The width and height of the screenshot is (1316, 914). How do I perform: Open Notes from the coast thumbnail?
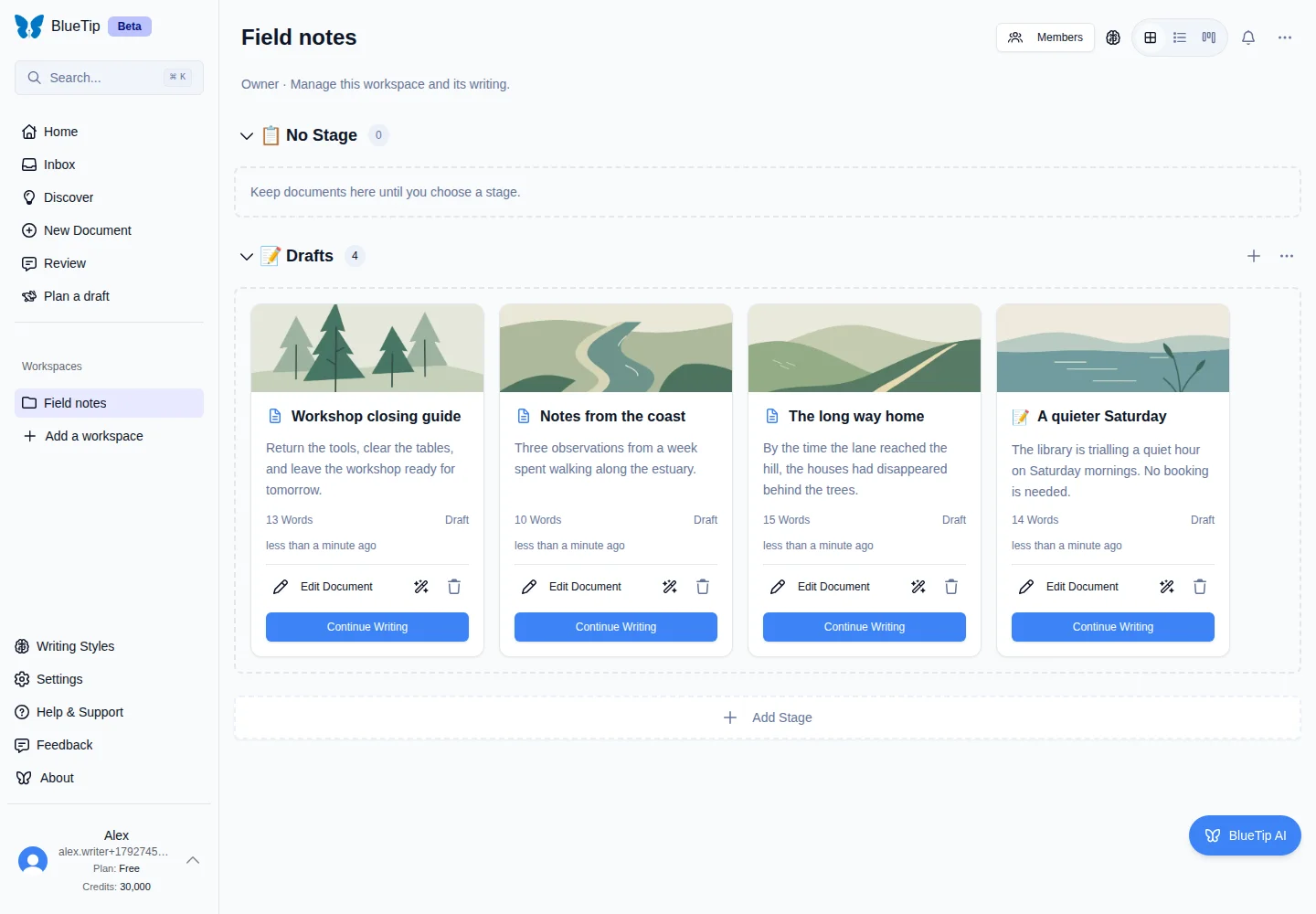pyautogui.click(x=616, y=348)
